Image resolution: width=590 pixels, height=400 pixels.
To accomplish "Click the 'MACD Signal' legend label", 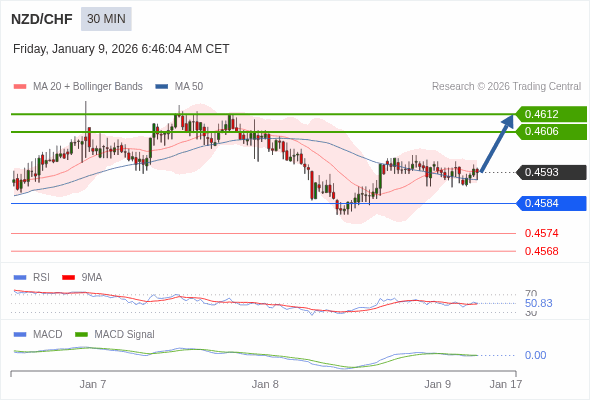I will coord(125,335).
